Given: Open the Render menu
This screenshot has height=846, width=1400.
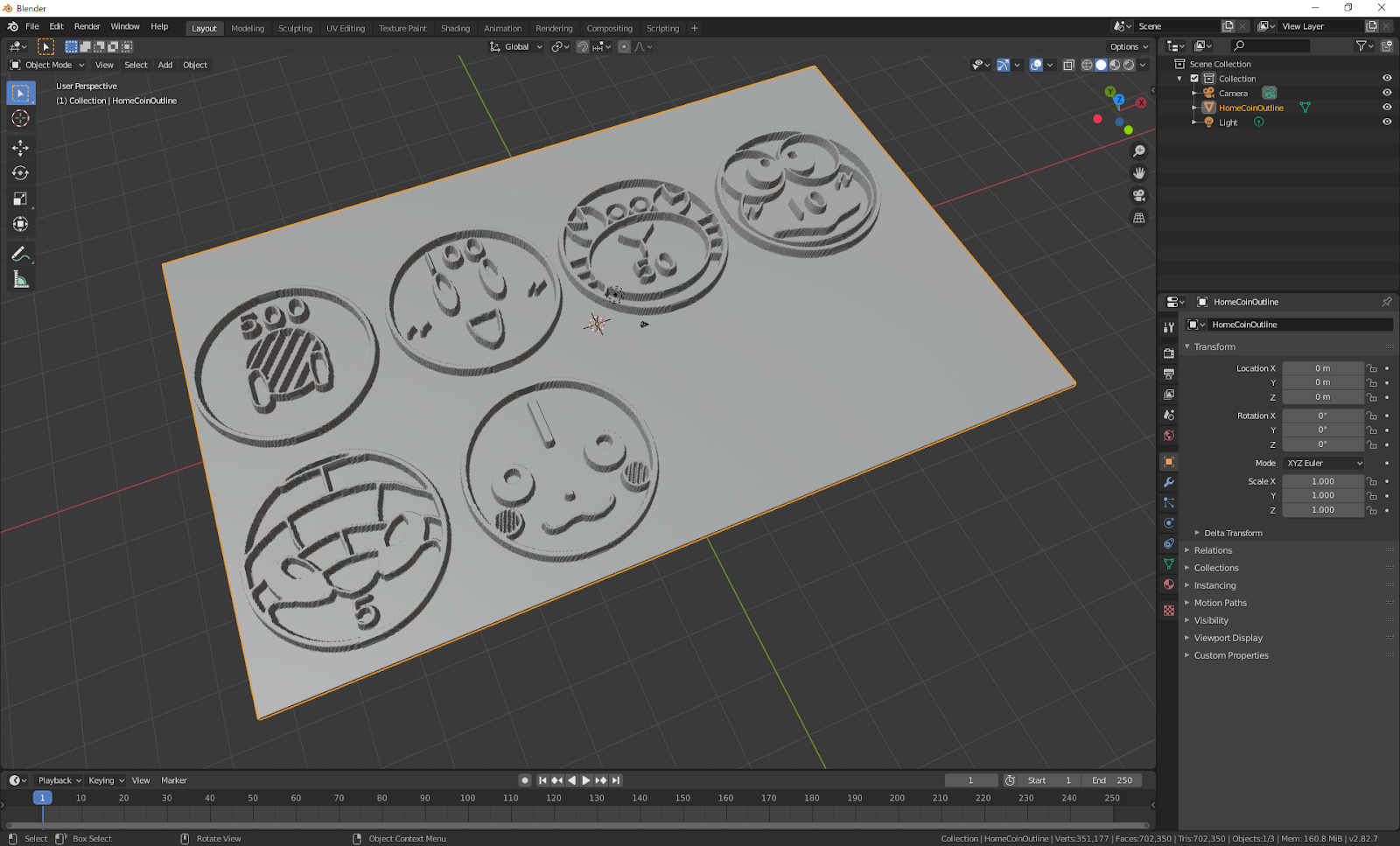Looking at the screenshot, I should click(x=87, y=26).
